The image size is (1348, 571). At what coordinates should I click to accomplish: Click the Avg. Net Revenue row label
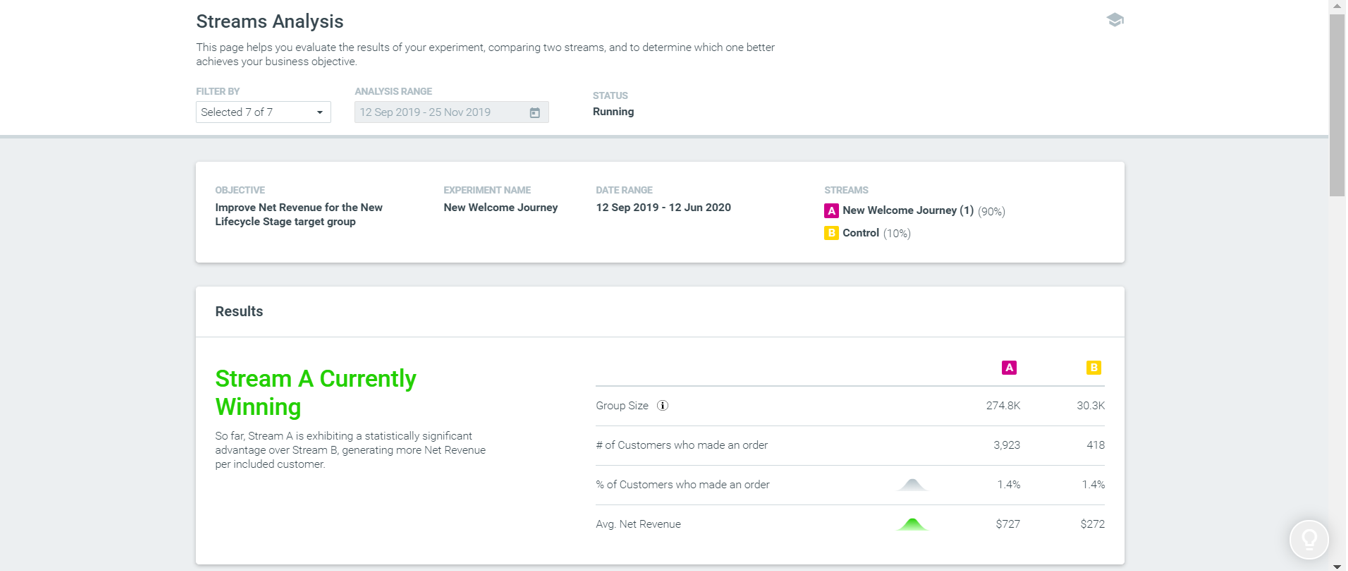[x=638, y=524]
